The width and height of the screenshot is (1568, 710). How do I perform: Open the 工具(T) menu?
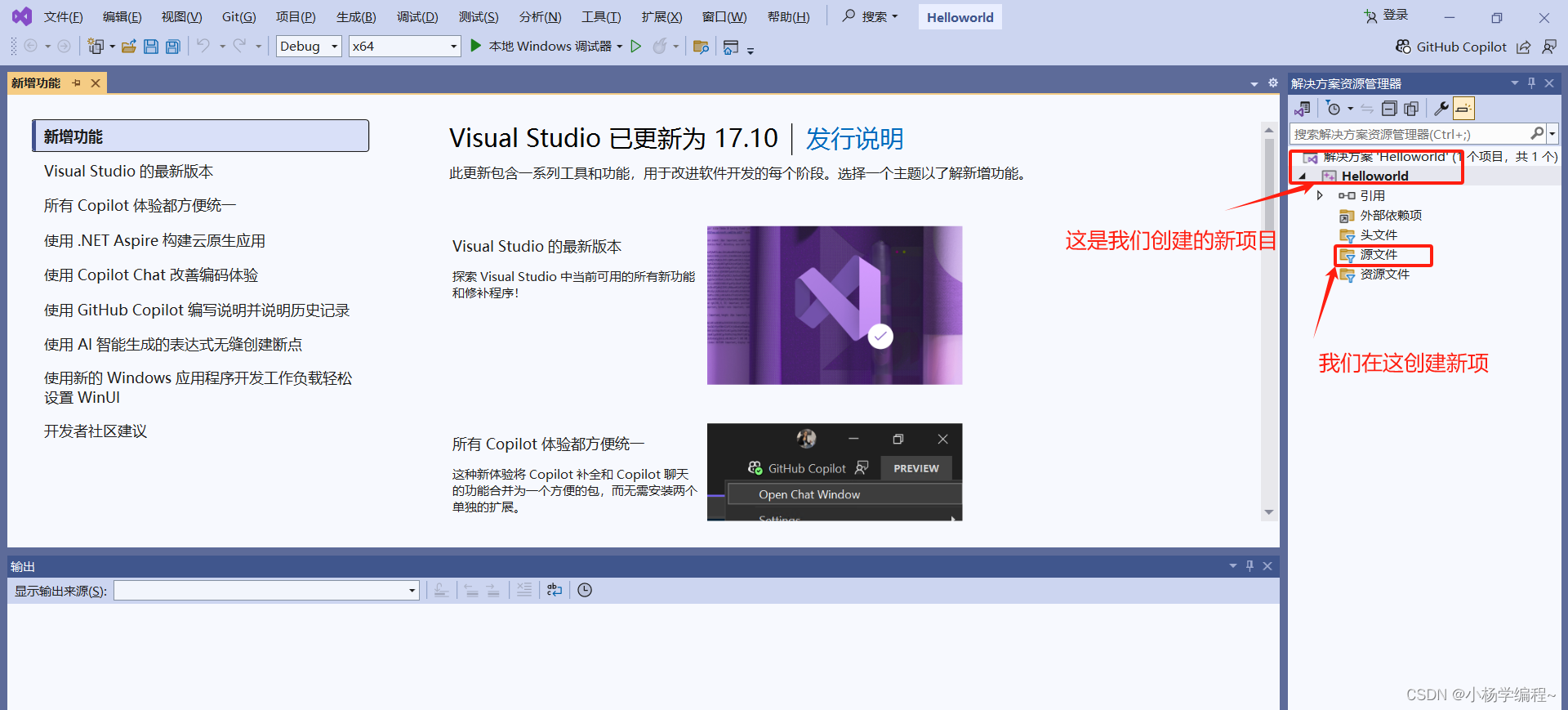pyautogui.click(x=601, y=17)
